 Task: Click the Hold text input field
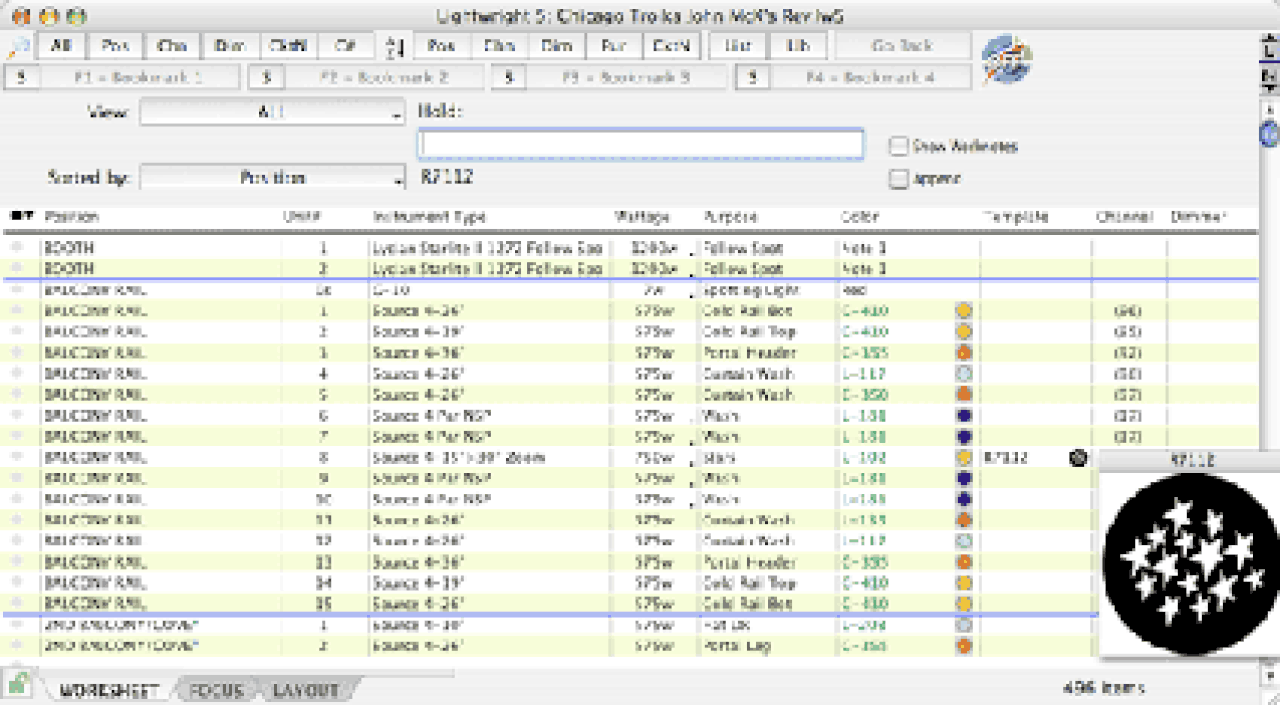[x=640, y=145]
